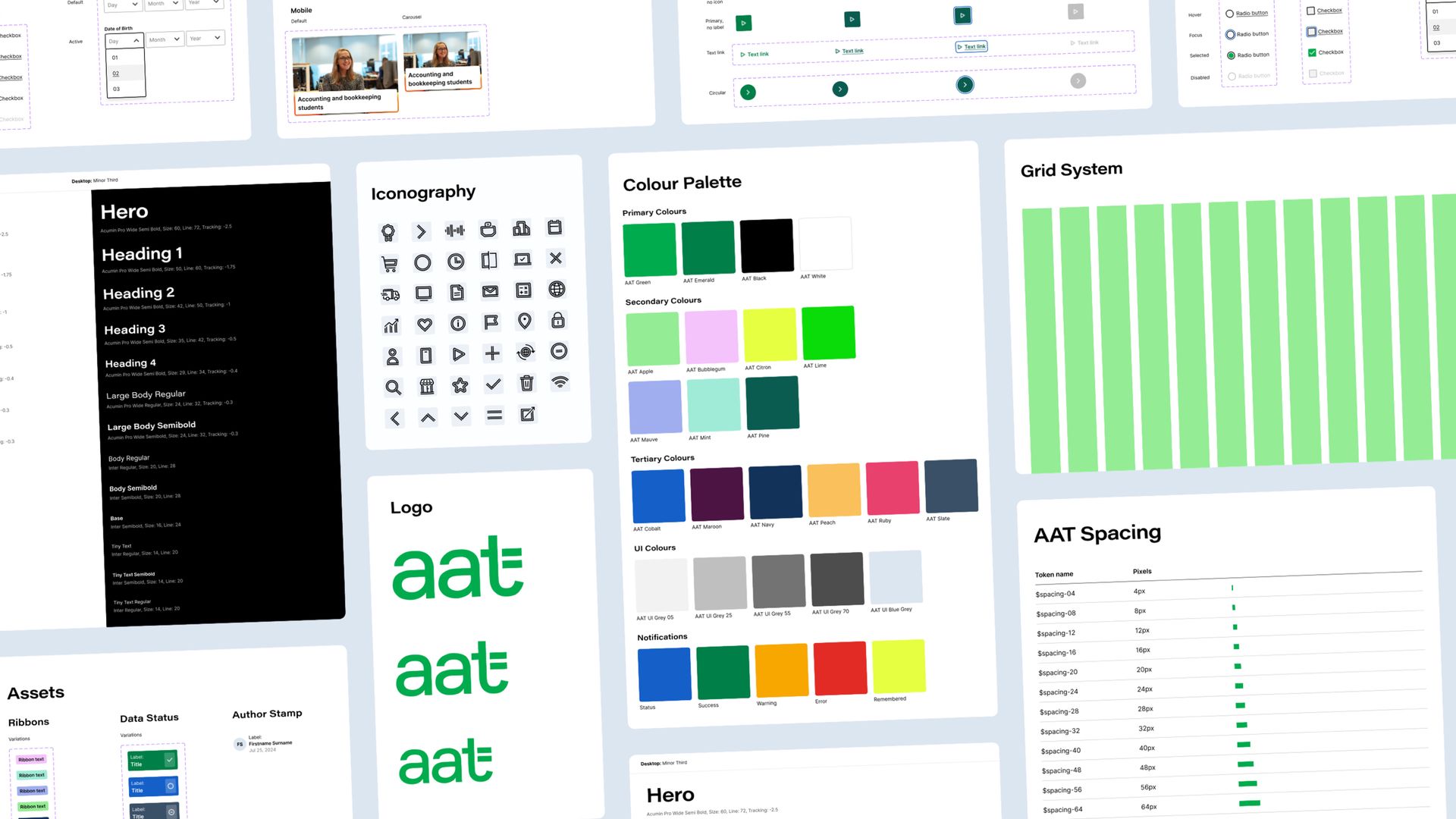Click the star icon in the icon grid
1456x819 pixels.
coord(460,385)
